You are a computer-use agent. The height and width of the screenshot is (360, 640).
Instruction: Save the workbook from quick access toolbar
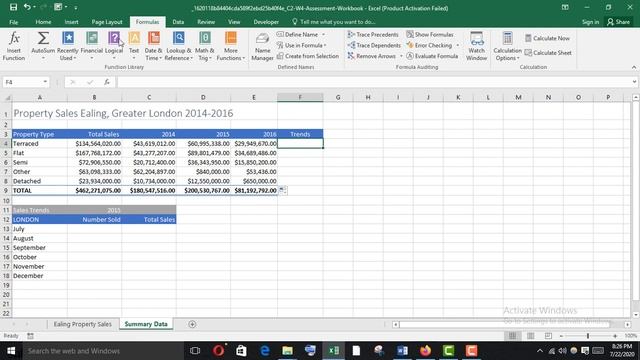[13, 7]
